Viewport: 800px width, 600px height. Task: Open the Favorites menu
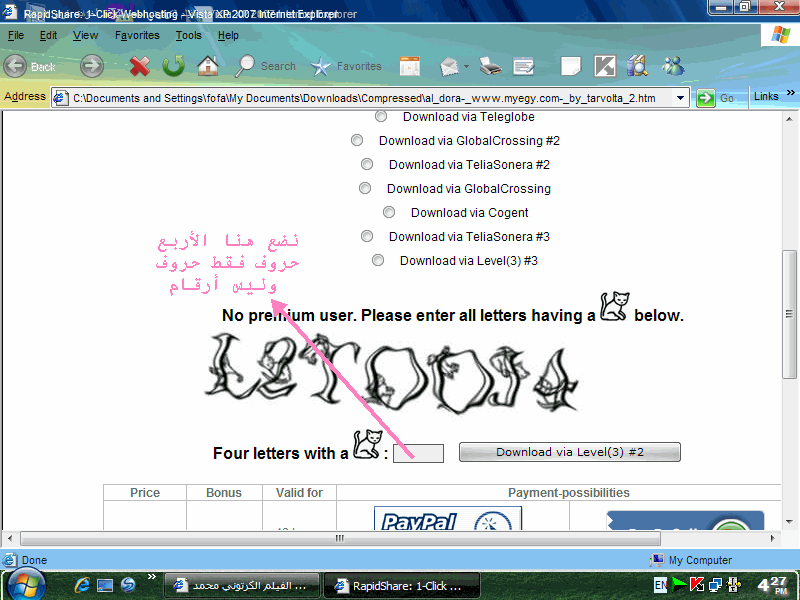[x=137, y=35]
